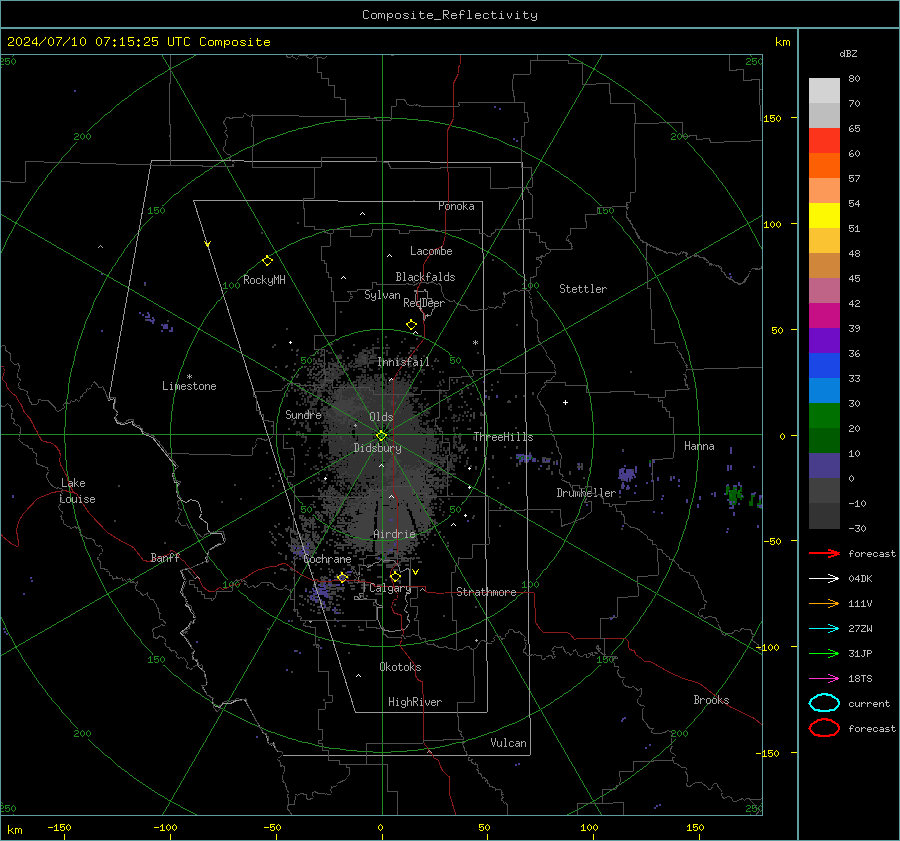Click the Composite_Reflectivity title
This screenshot has height=841, width=900.
449,15
